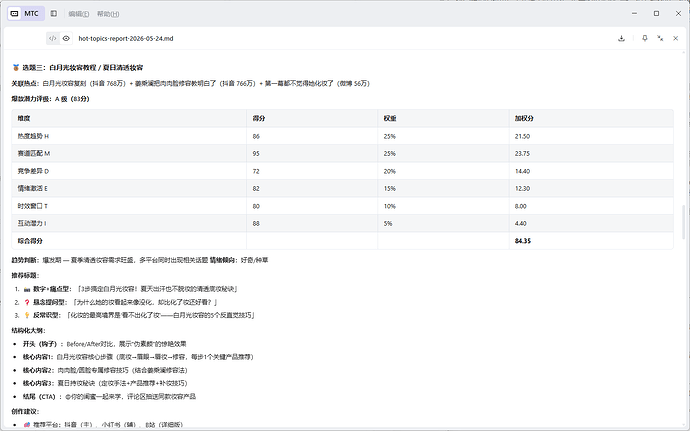Click the 权重 column header
The image size is (690, 431).
click(x=390, y=118)
